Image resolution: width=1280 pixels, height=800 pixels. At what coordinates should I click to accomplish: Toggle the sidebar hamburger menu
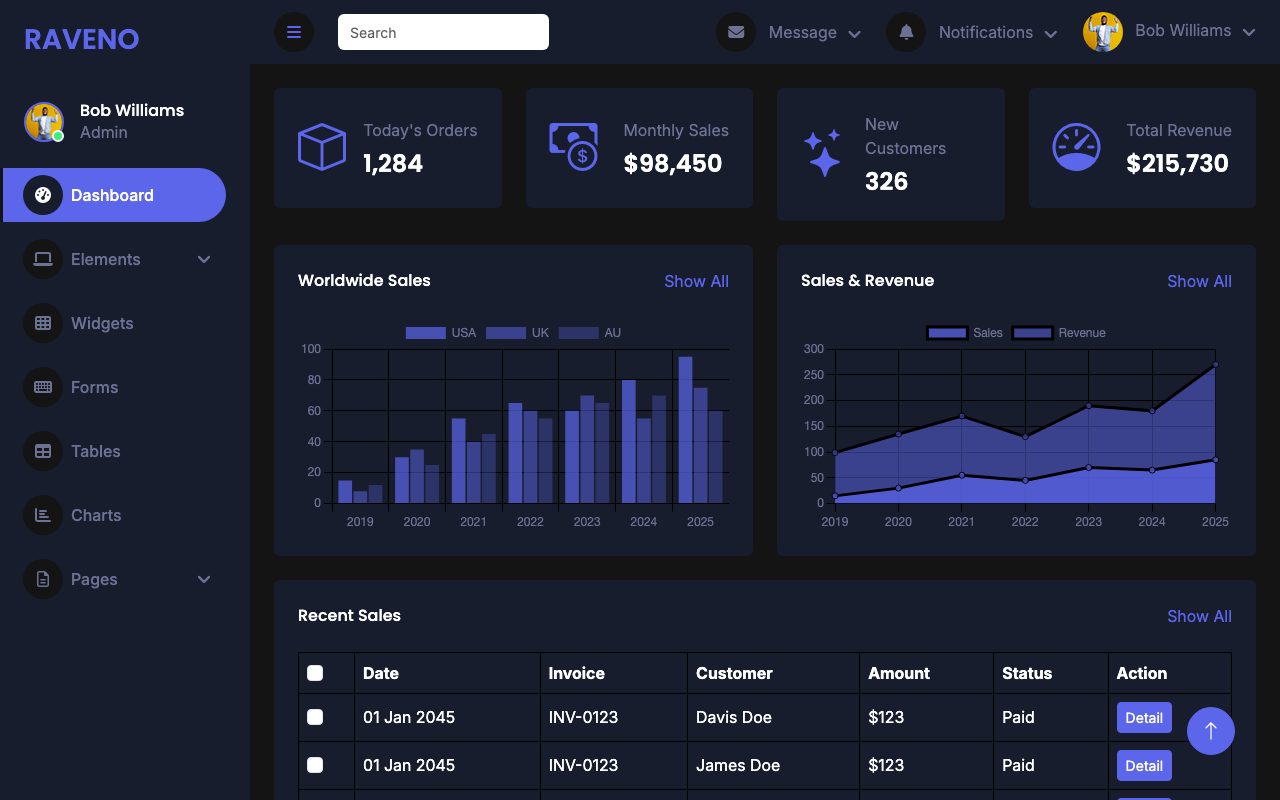(x=294, y=32)
